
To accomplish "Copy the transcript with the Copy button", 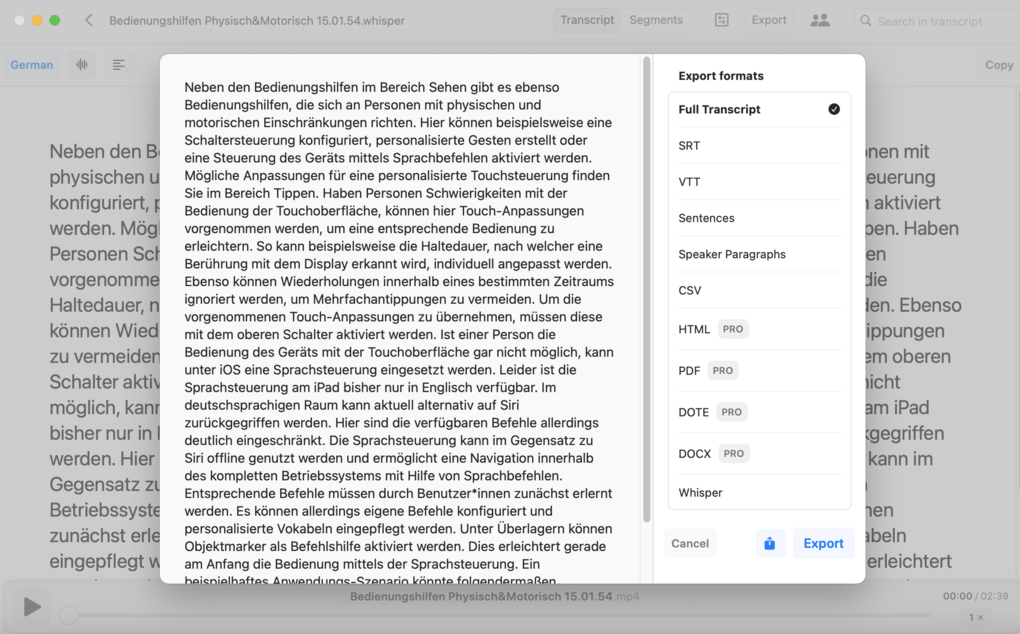I will click(x=999, y=64).
